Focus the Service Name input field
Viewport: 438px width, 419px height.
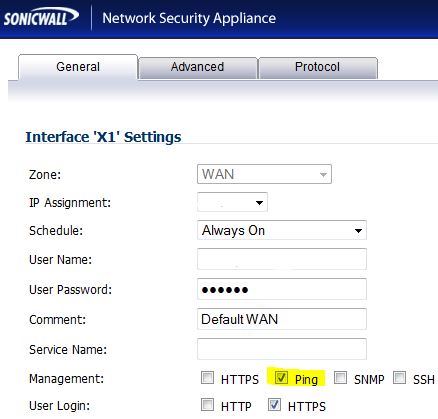[x=282, y=349]
